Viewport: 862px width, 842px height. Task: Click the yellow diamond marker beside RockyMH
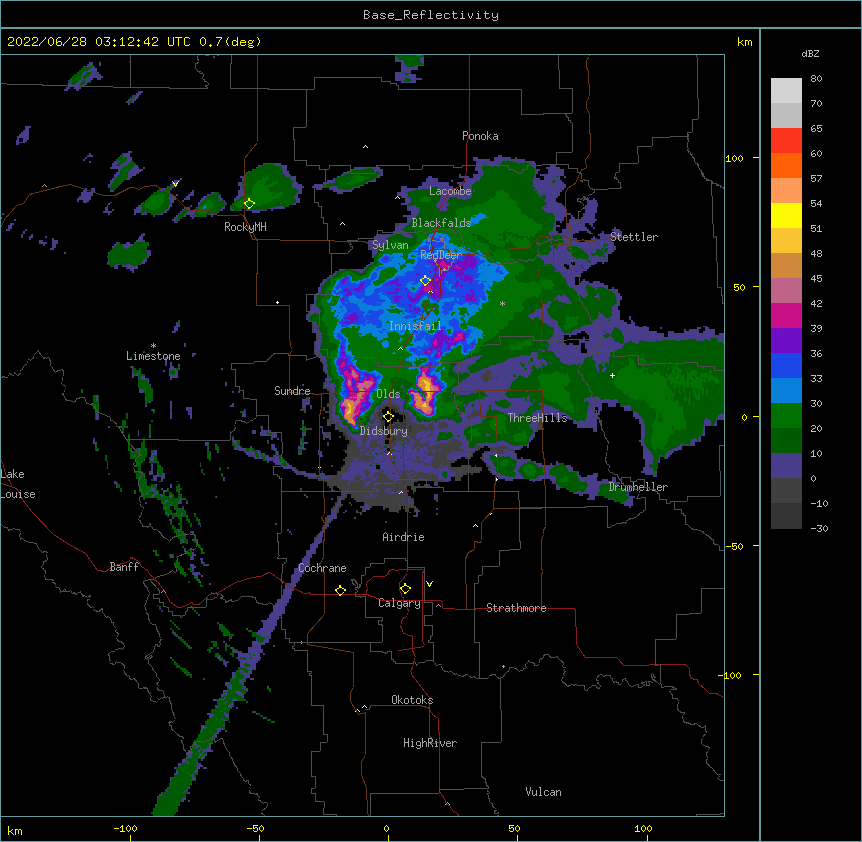[250, 204]
